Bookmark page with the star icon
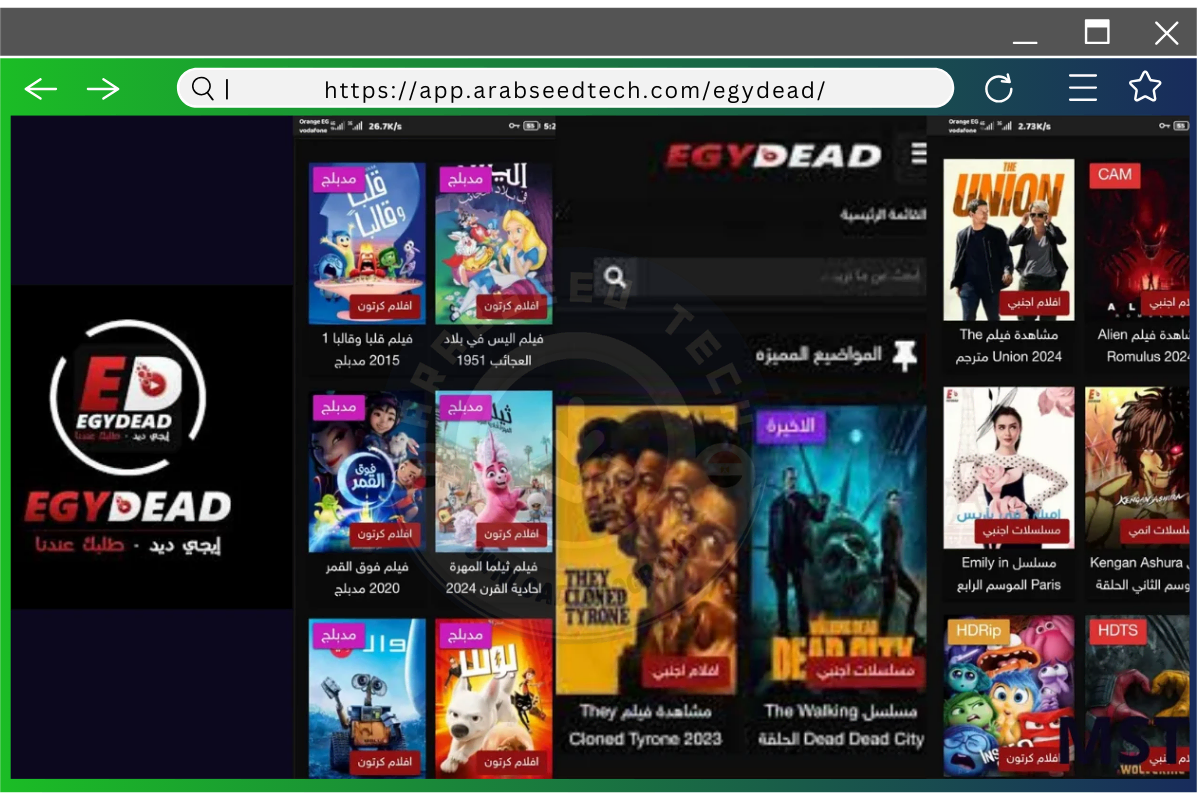This screenshot has height=800, width=1200. pyautogui.click(x=1144, y=88)
